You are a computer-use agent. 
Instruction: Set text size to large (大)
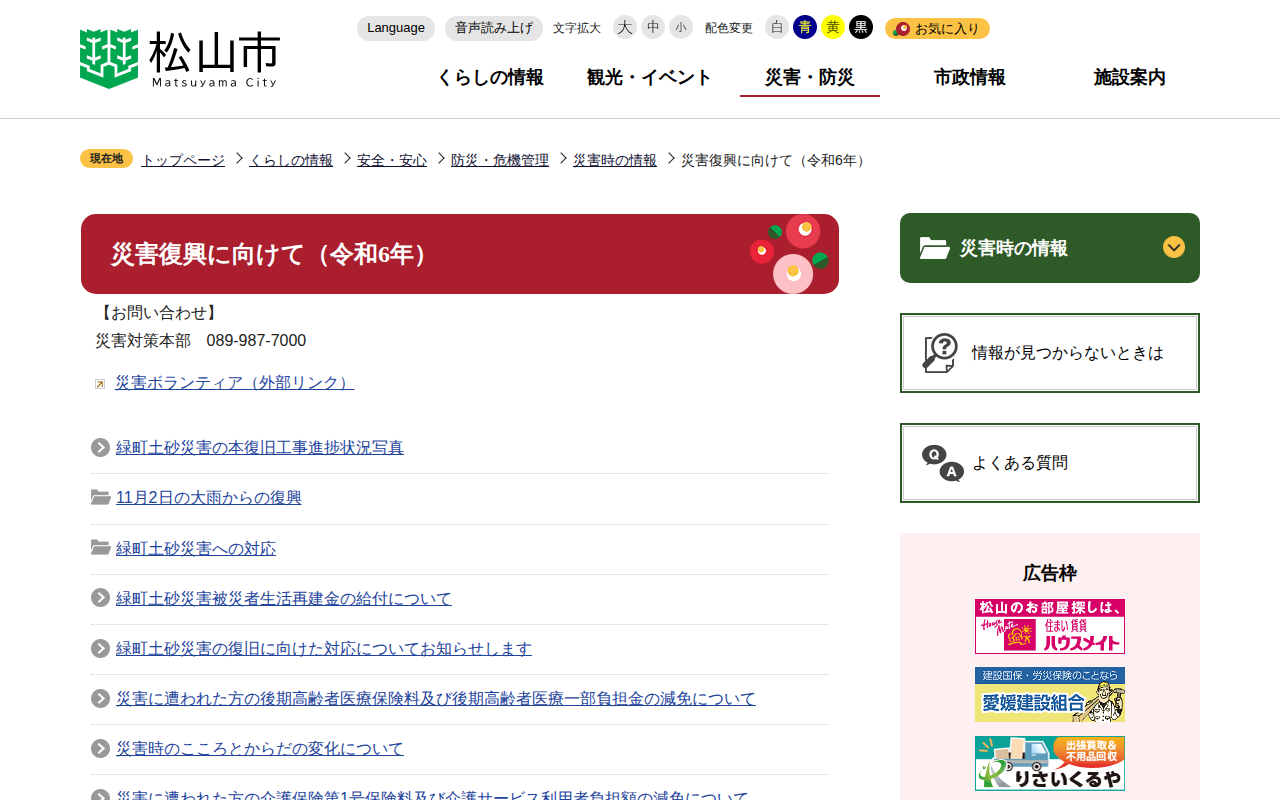(625, 27)
